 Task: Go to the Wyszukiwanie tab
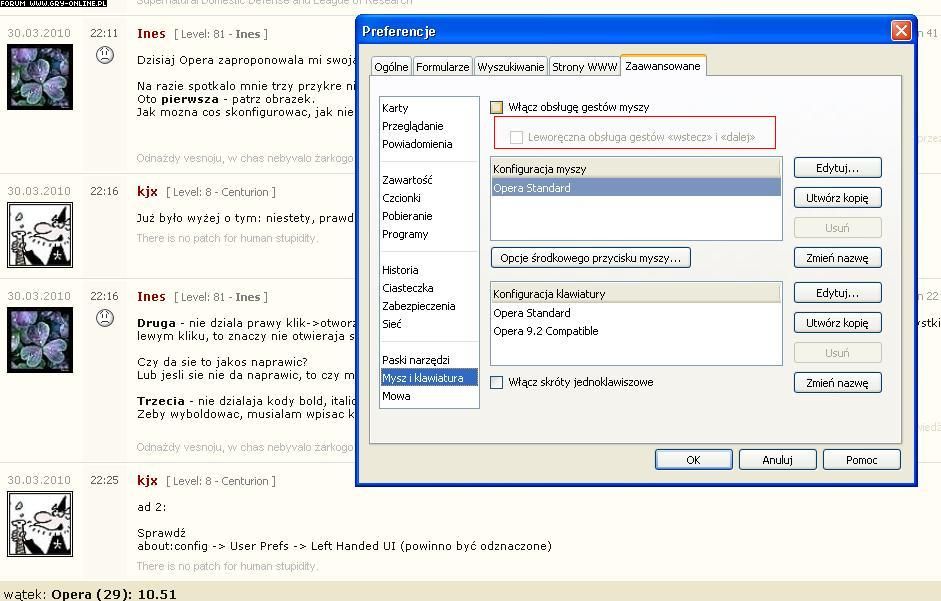pyautogui.click(x=511, y=67)
